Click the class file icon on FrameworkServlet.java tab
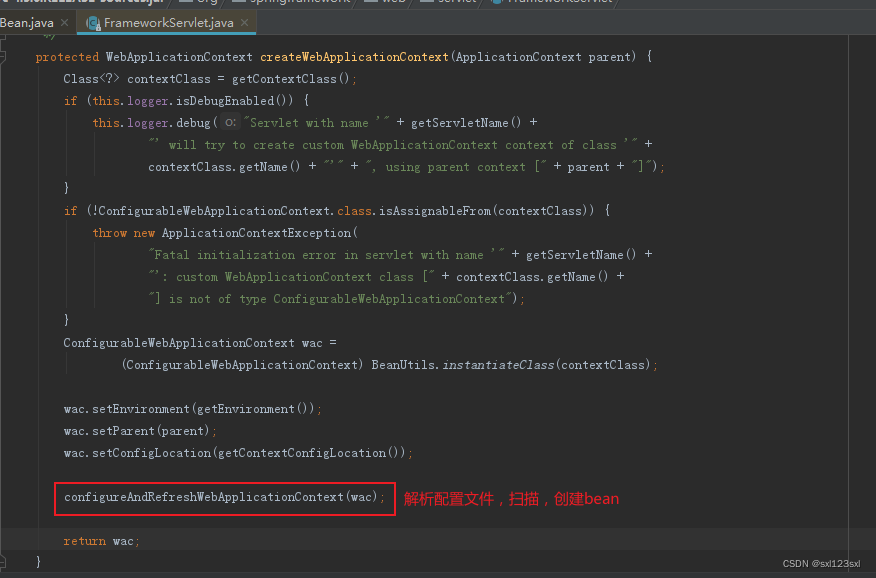 tap(93, 23)
